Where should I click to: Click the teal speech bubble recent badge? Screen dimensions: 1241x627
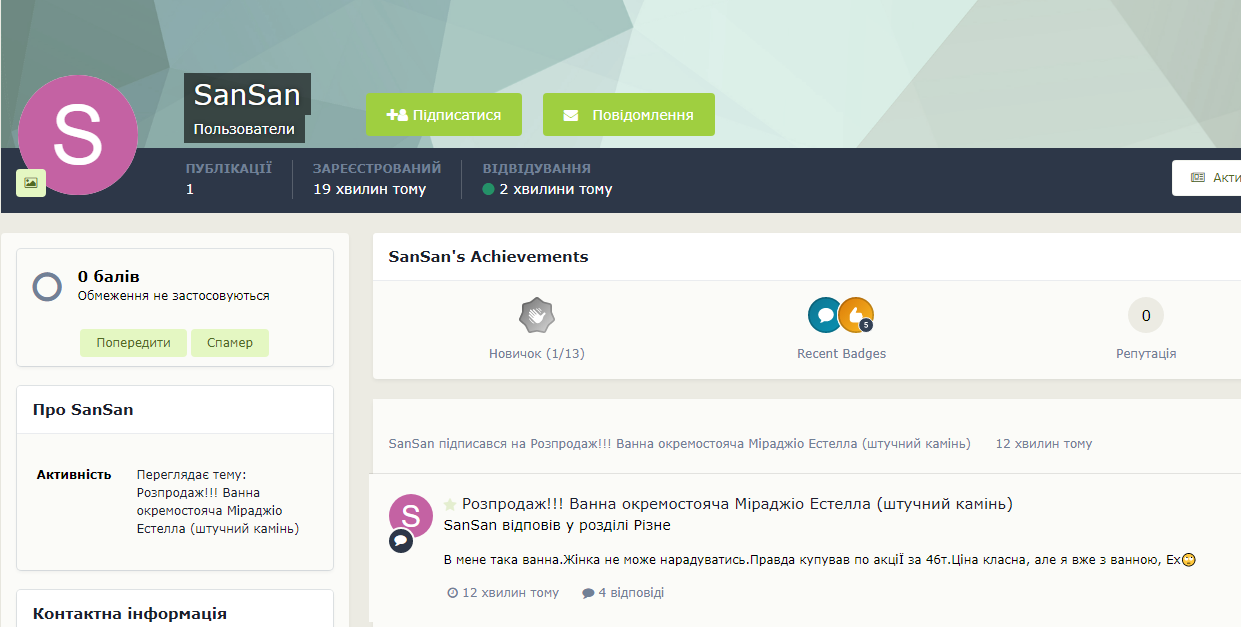825,315
